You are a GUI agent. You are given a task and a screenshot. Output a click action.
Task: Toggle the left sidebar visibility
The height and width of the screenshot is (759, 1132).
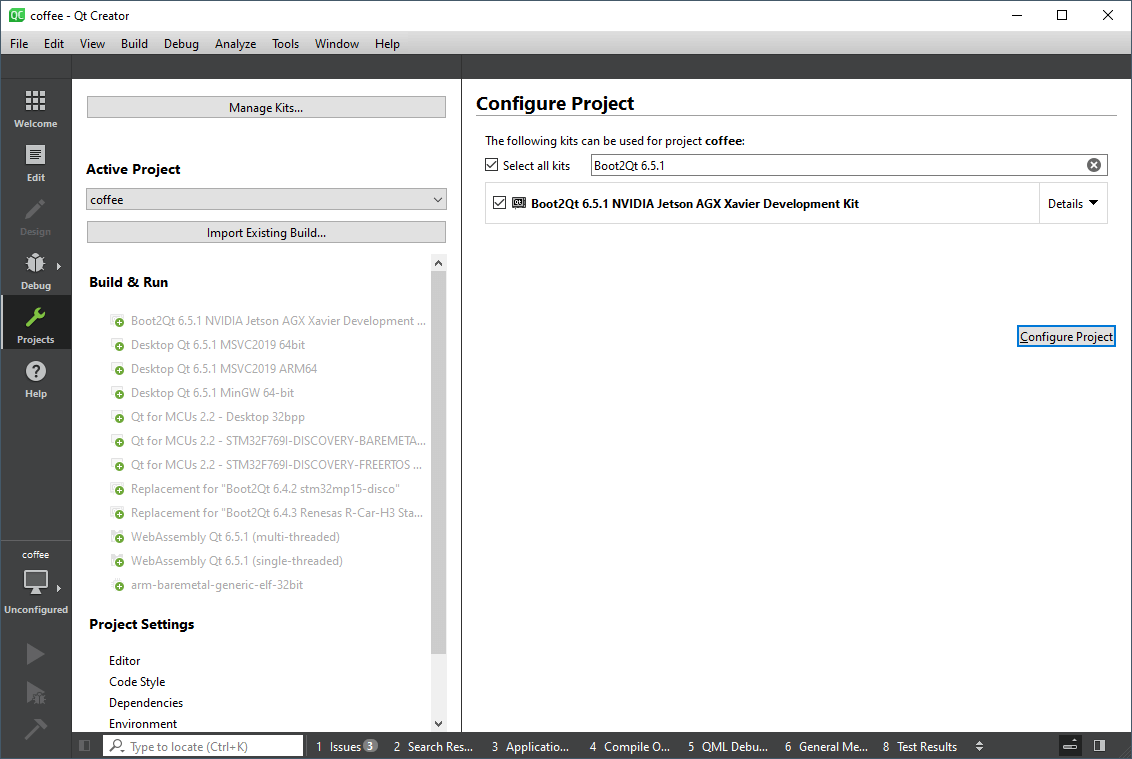[x=85, y=746]
